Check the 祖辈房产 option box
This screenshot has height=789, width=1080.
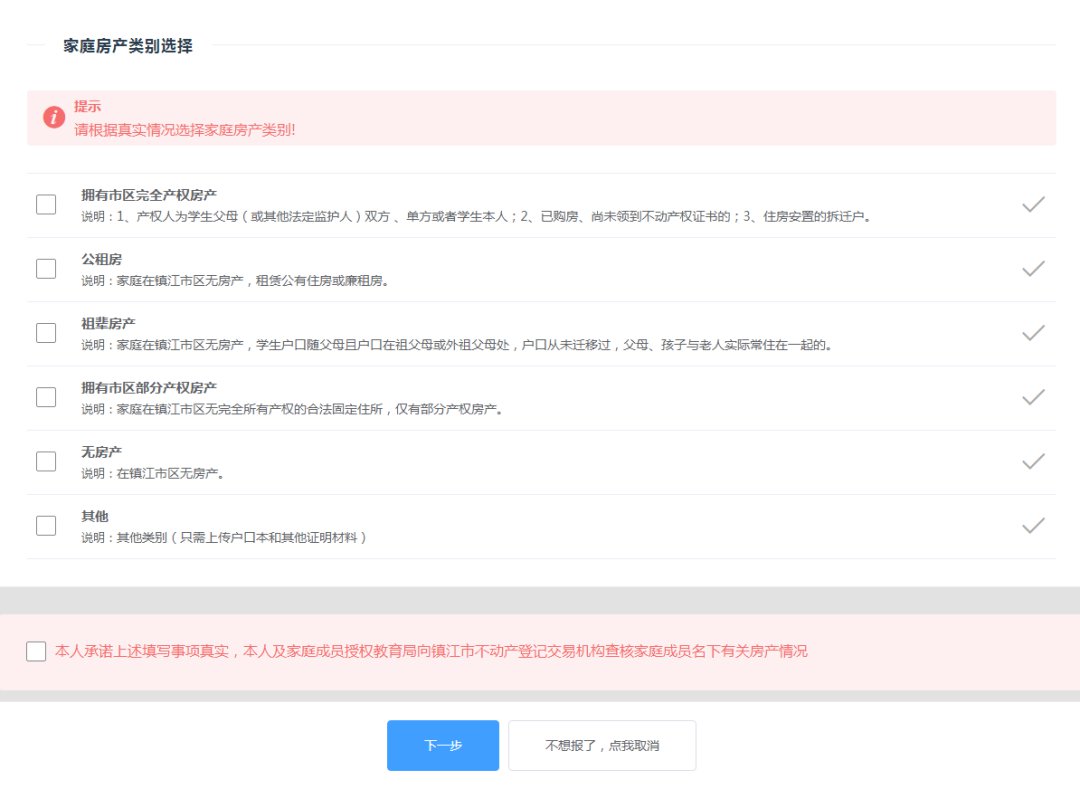(x=46, y=333)
